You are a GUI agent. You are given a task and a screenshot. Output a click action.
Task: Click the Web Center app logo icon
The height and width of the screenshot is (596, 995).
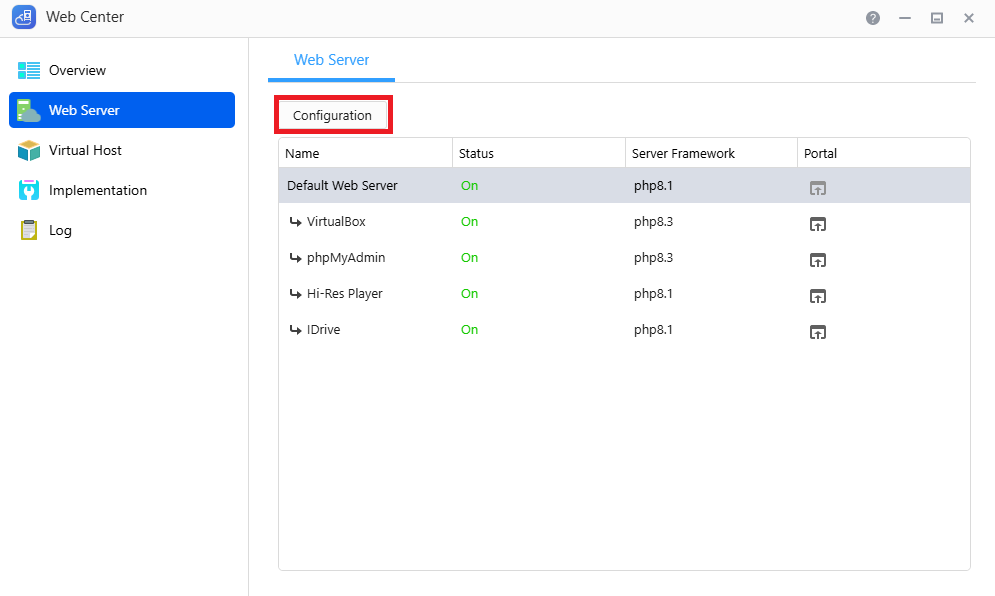click(24, 17)
